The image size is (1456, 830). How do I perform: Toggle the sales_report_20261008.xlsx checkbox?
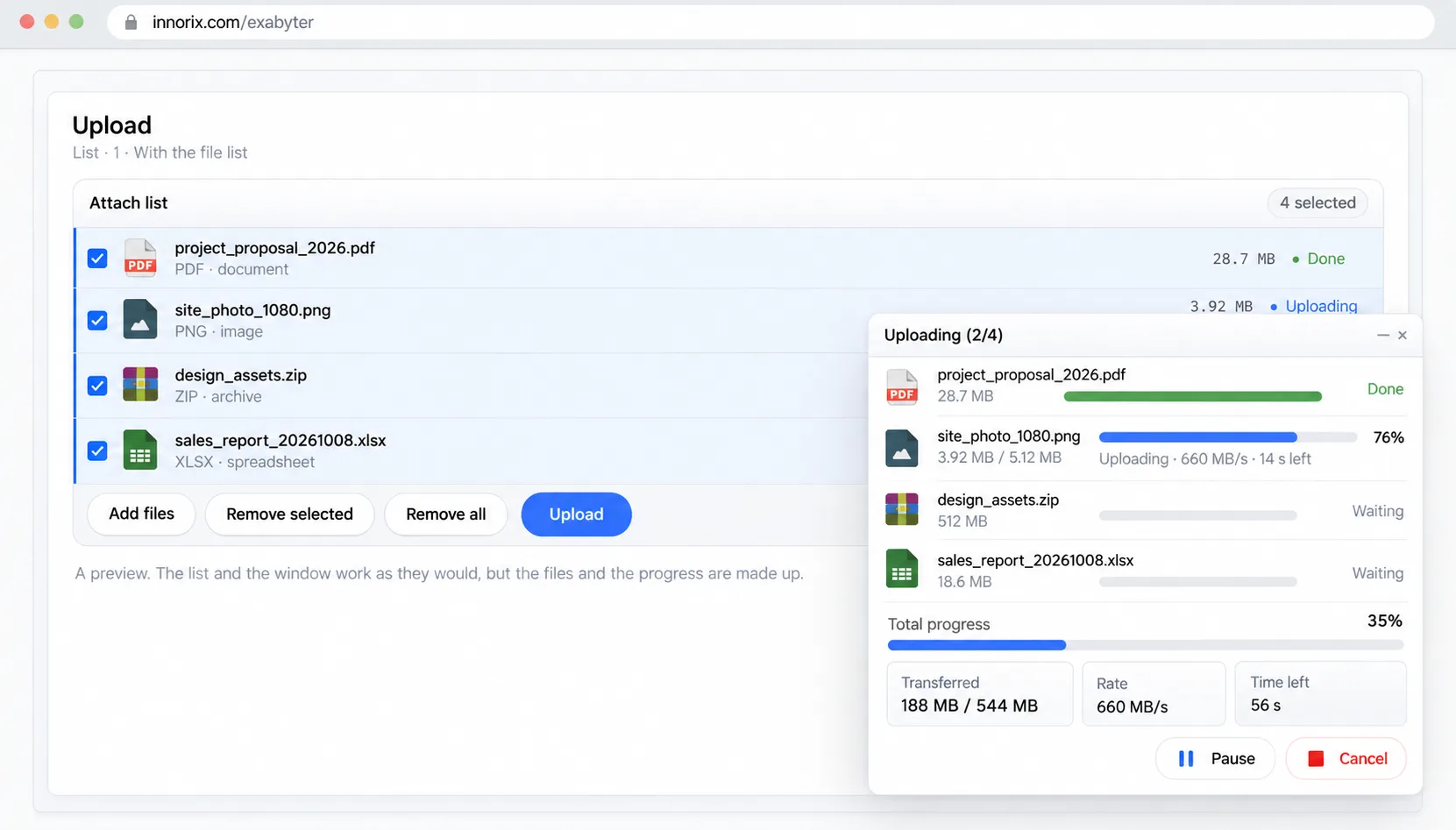[97, 450]
